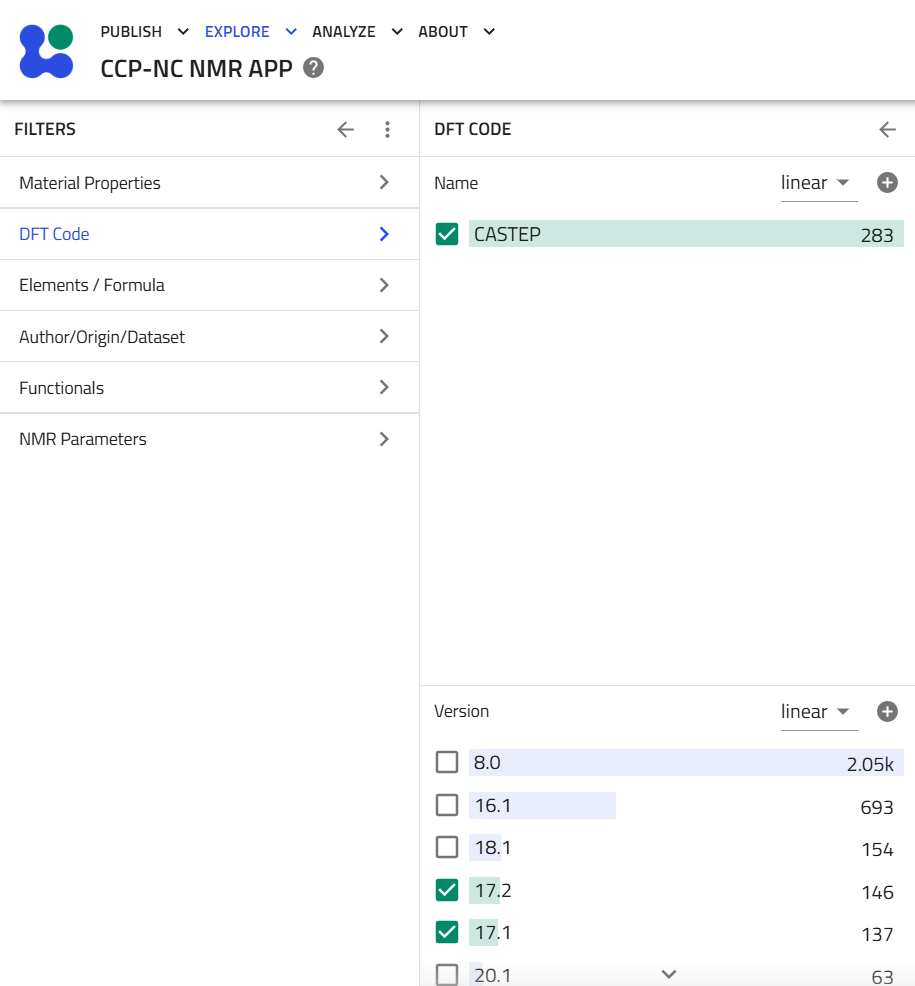Viewport: 915px width, 986px height.
Task: Click the NOMAD logo icon
Action: pos(47,51)
